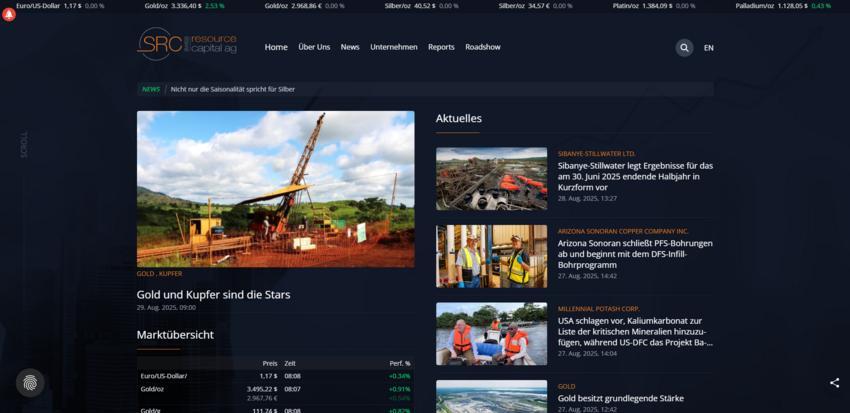This screenshot has width=850, height=413.
Task: Open the Roadshow menu item
Action: 482,47
